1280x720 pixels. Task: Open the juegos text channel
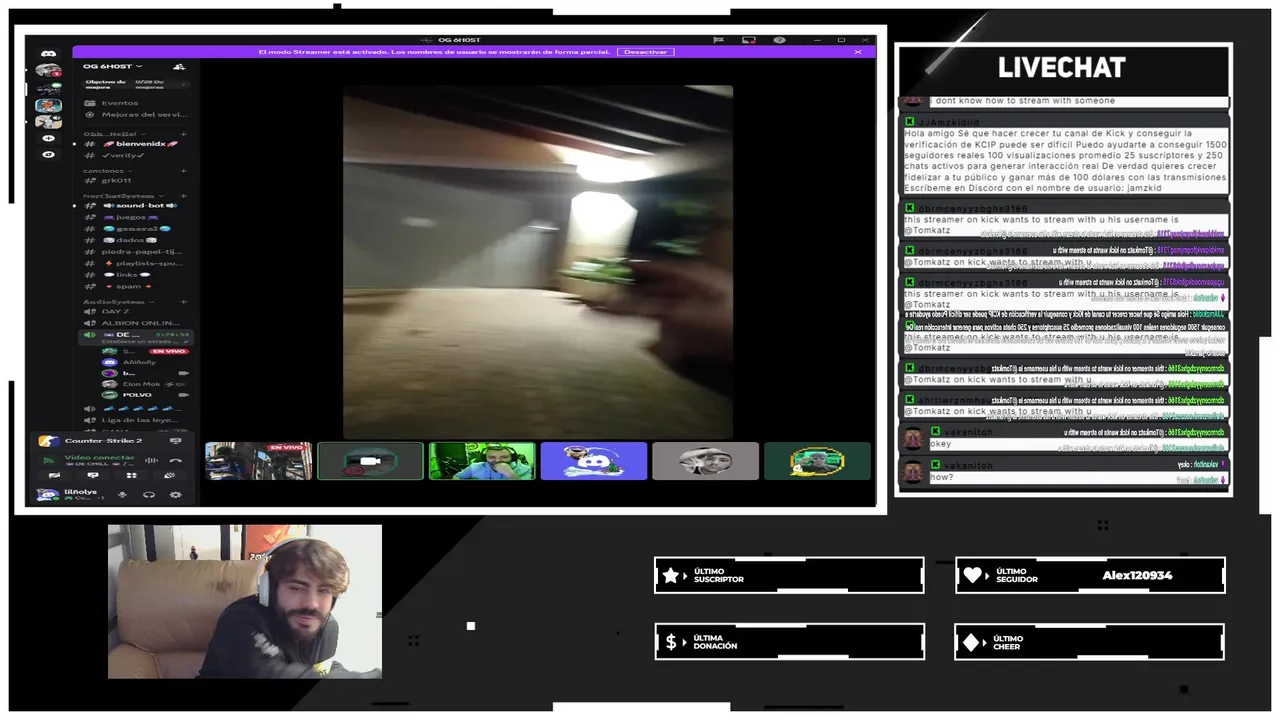point(135,217)
